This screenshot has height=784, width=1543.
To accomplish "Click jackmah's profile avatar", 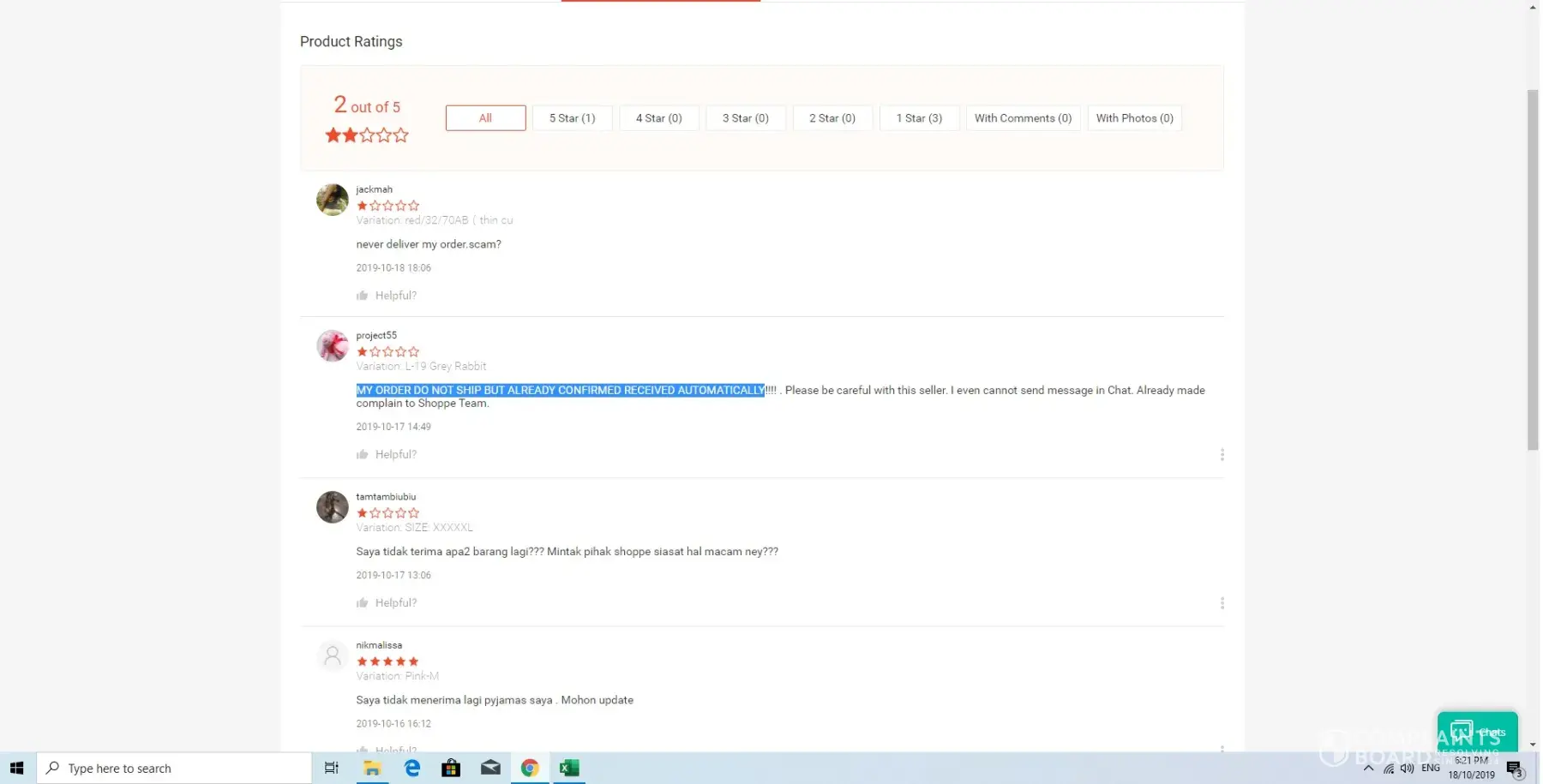I will pos(333,200).
